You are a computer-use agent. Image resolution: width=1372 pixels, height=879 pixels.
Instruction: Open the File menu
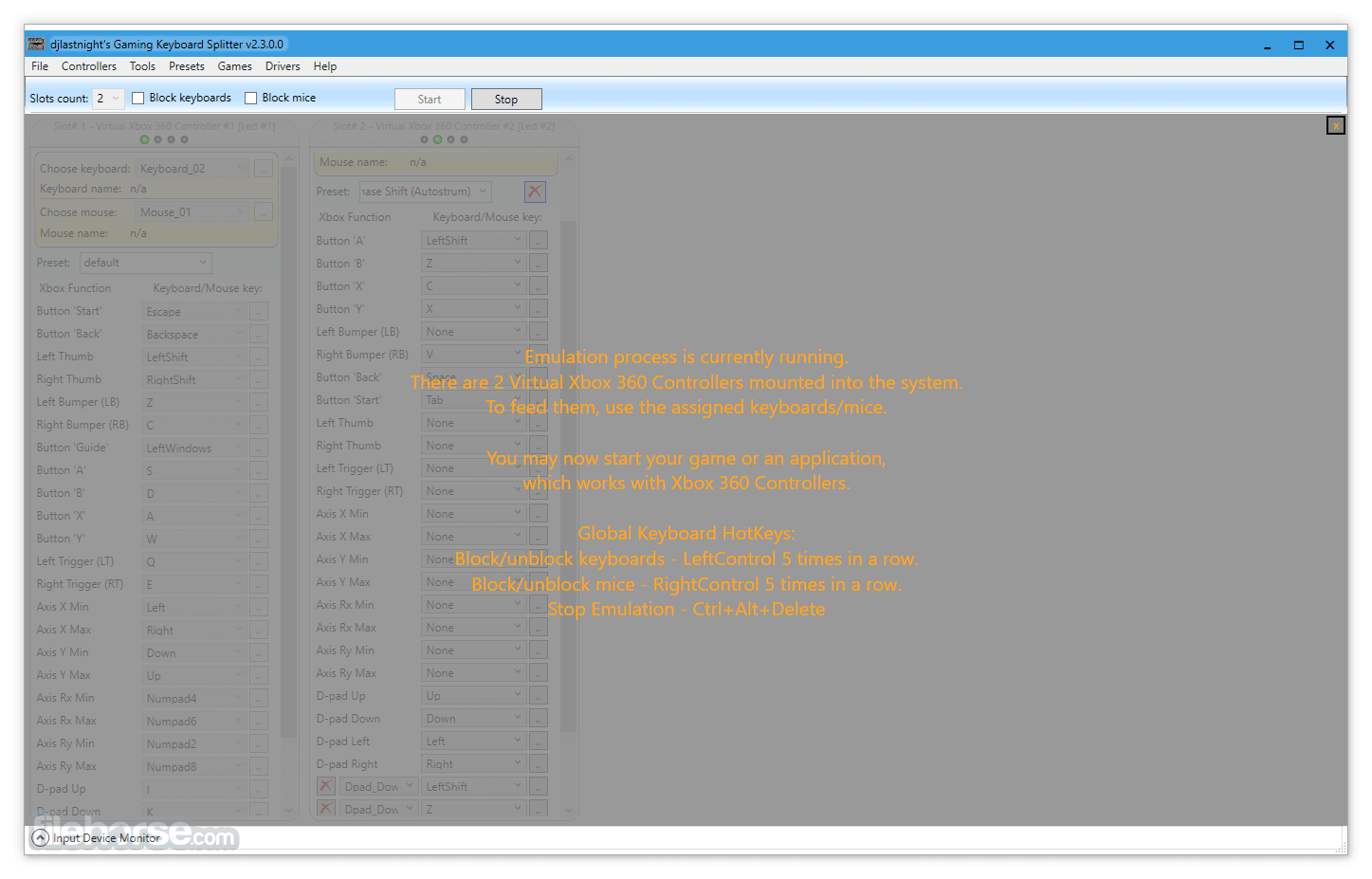[x=40, y=66]
